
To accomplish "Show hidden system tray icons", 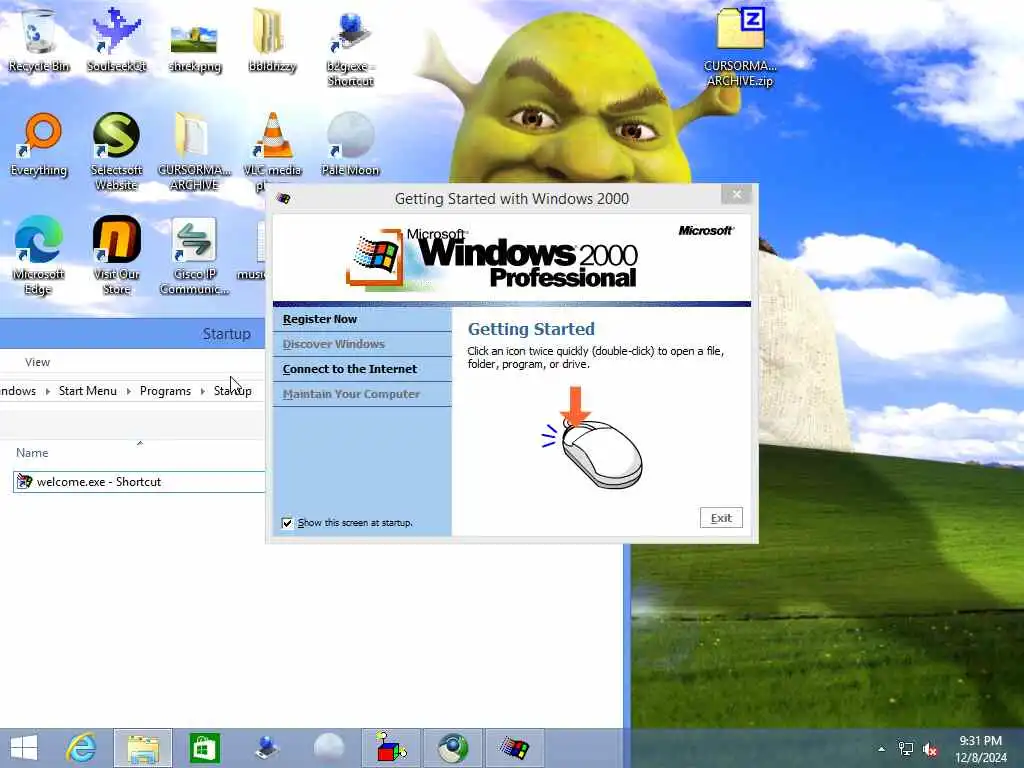I will tap(882, 748).
